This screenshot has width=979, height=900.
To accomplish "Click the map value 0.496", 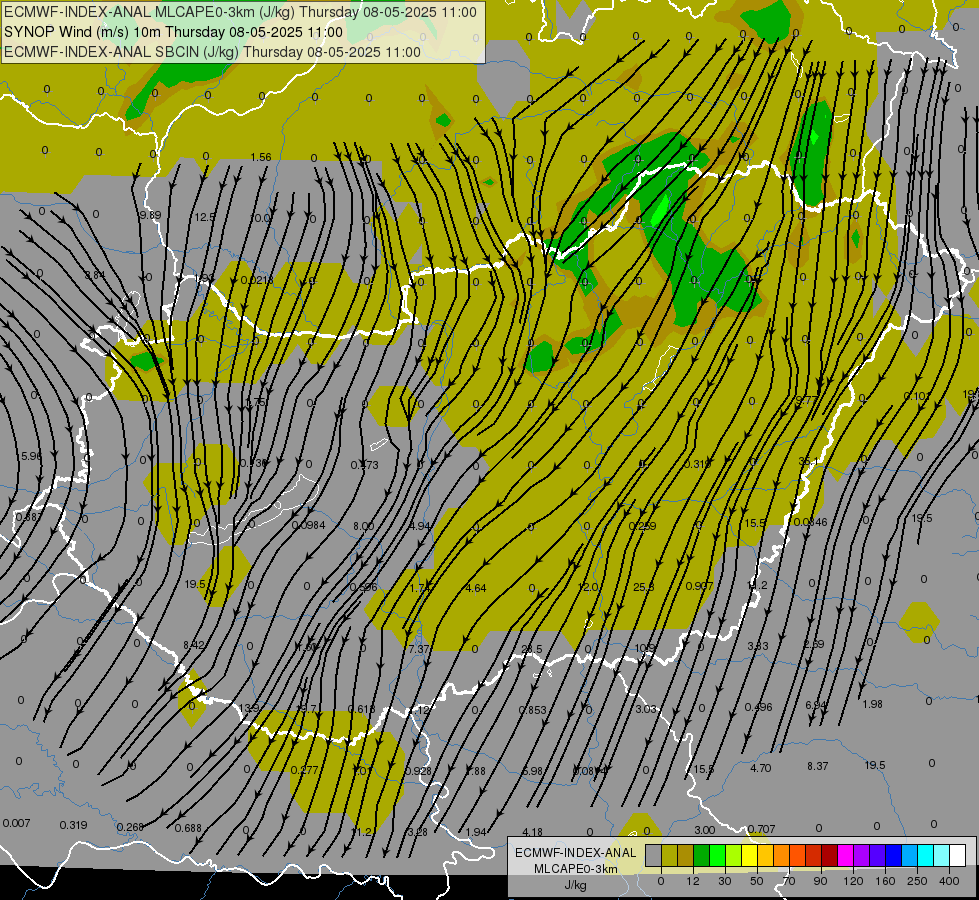I will [758, 708].
